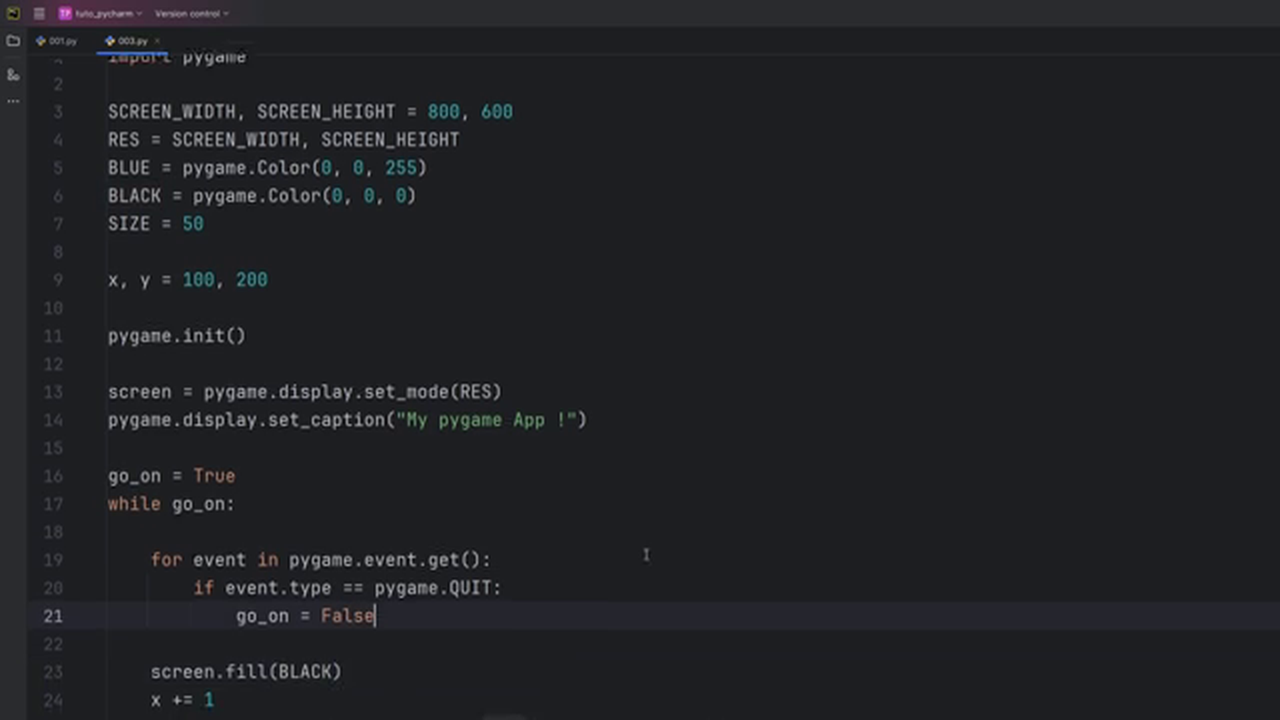This screenshot has width=1280, height=720.
Task: Click gutter line number 13
Action: [x=53, y=392]
